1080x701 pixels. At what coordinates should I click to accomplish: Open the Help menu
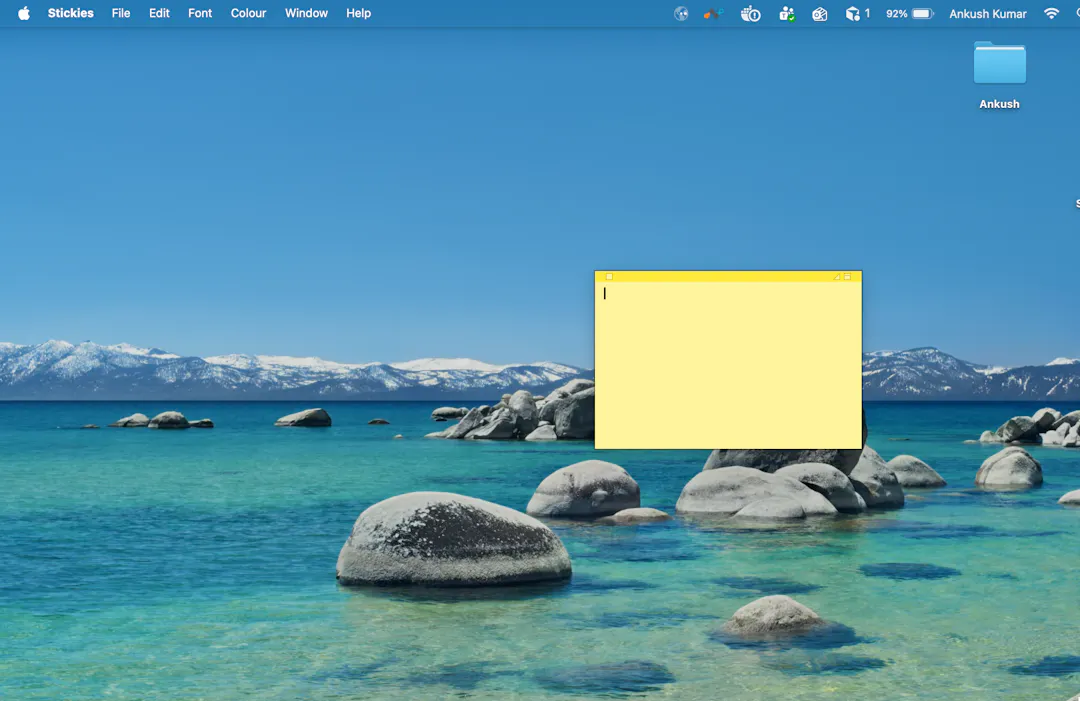pos(358,13)
